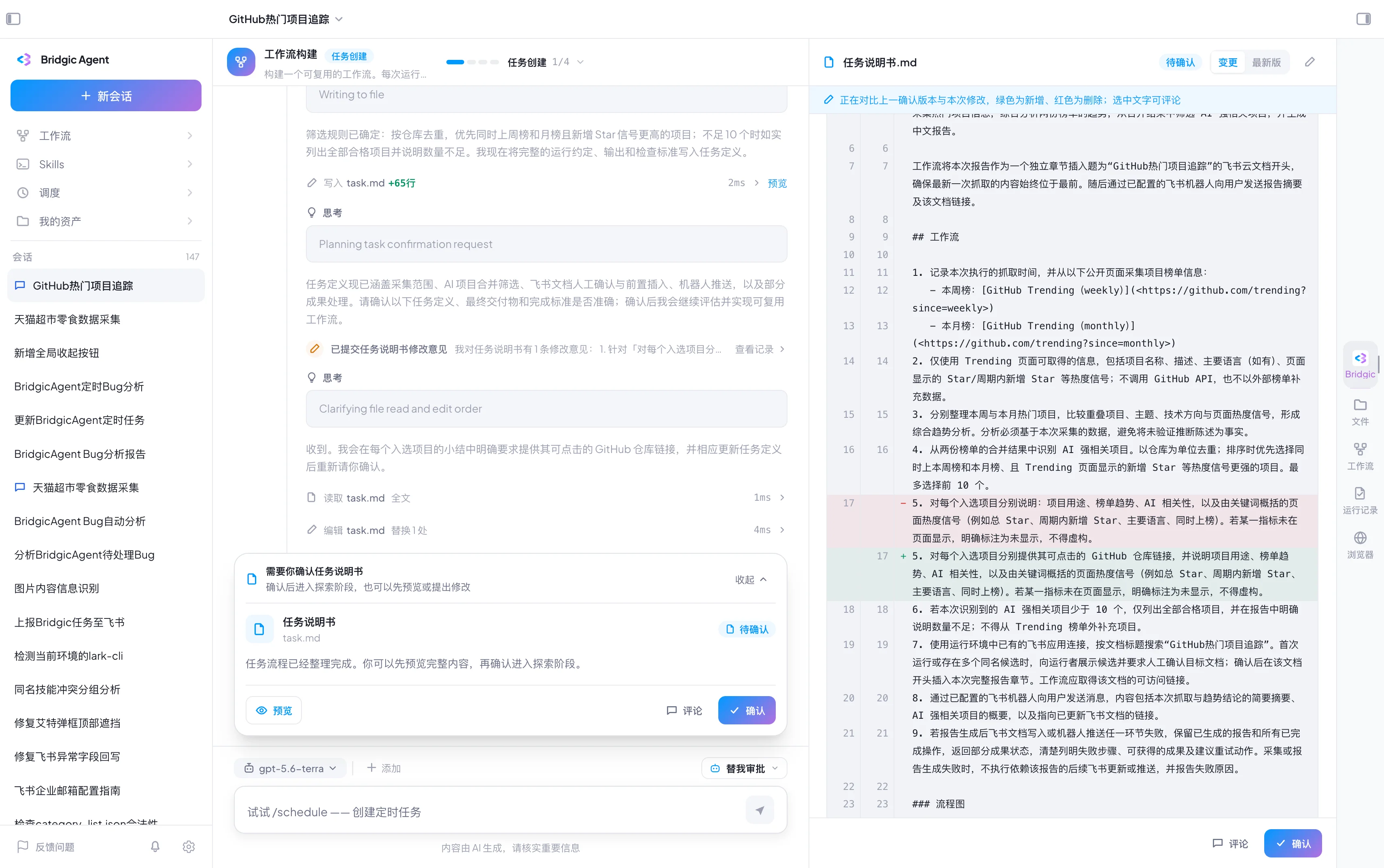Open the 替我审批 approval dropdown
Screen dimensions: 1384x868
tap(744, 768)
